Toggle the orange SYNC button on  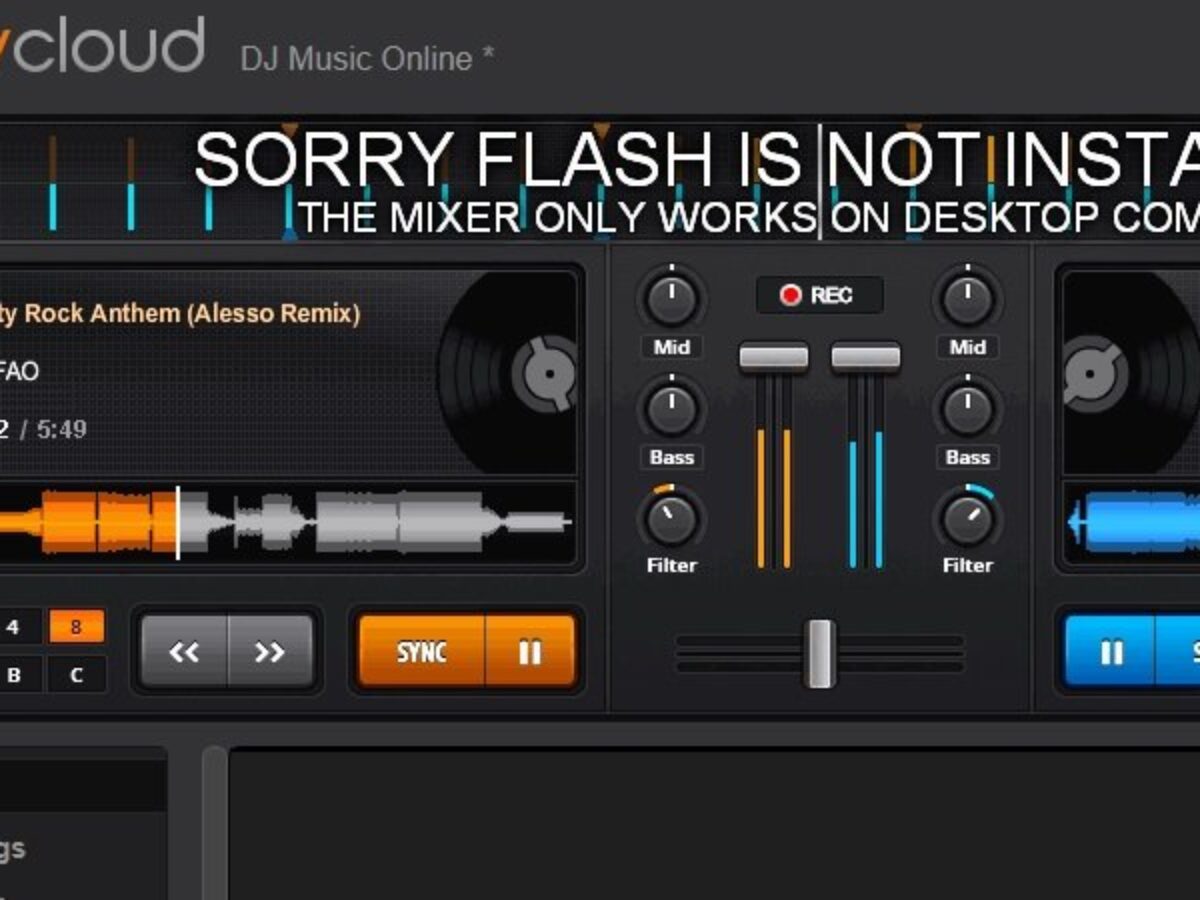click(x=421, y=652)
